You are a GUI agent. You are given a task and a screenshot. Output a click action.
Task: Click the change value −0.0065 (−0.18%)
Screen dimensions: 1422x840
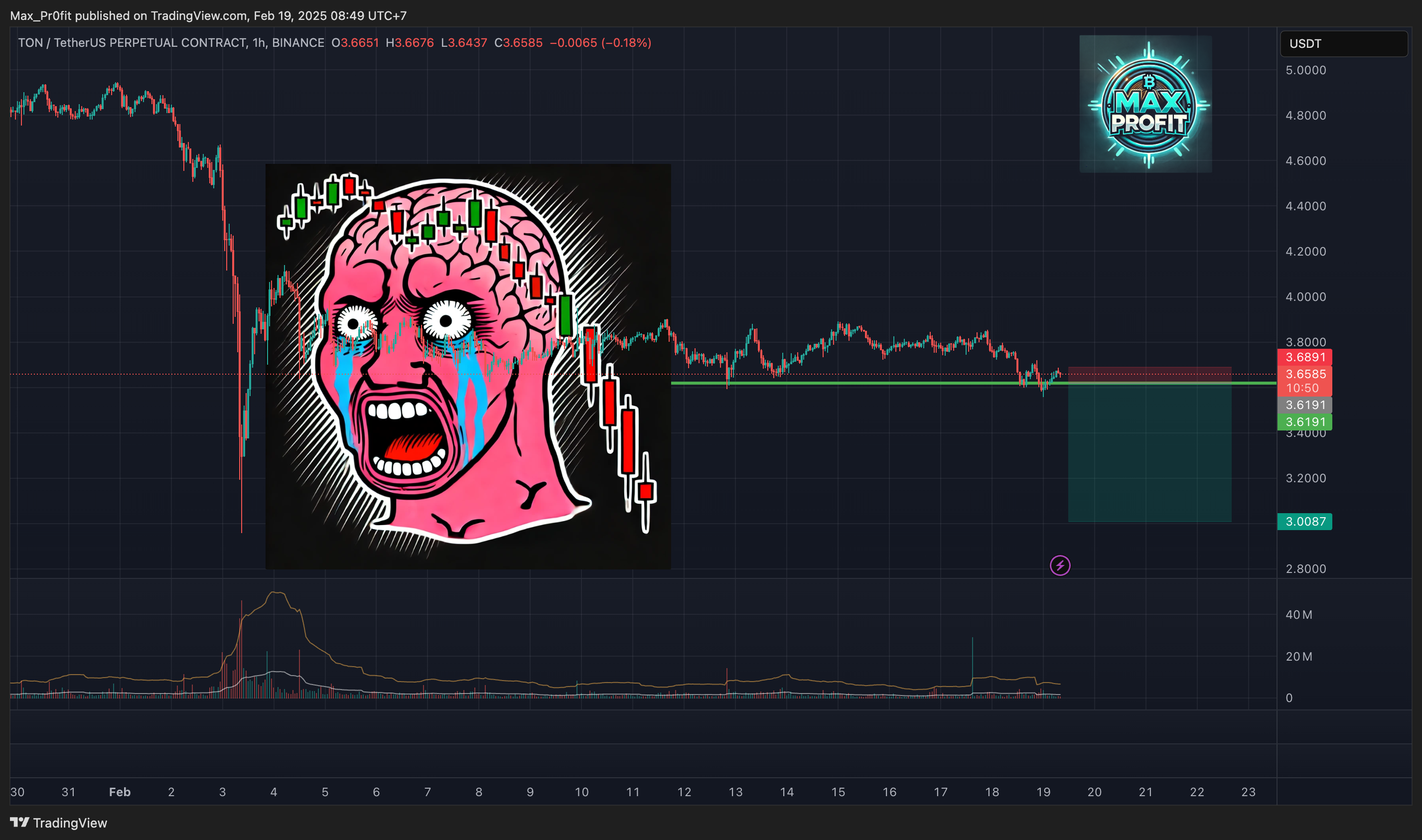click(600, 42)
